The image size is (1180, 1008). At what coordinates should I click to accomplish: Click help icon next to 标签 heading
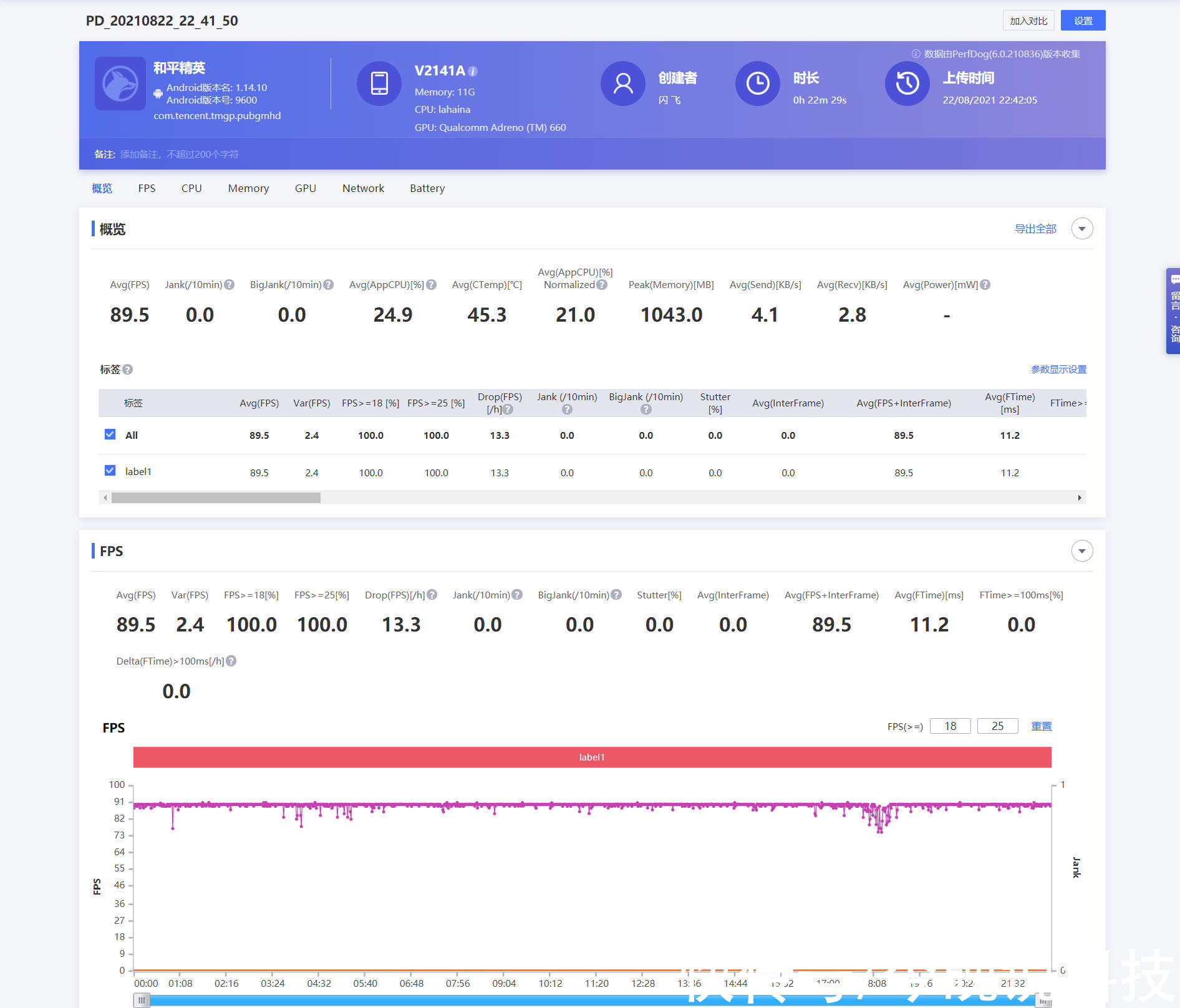pos(128,370)
